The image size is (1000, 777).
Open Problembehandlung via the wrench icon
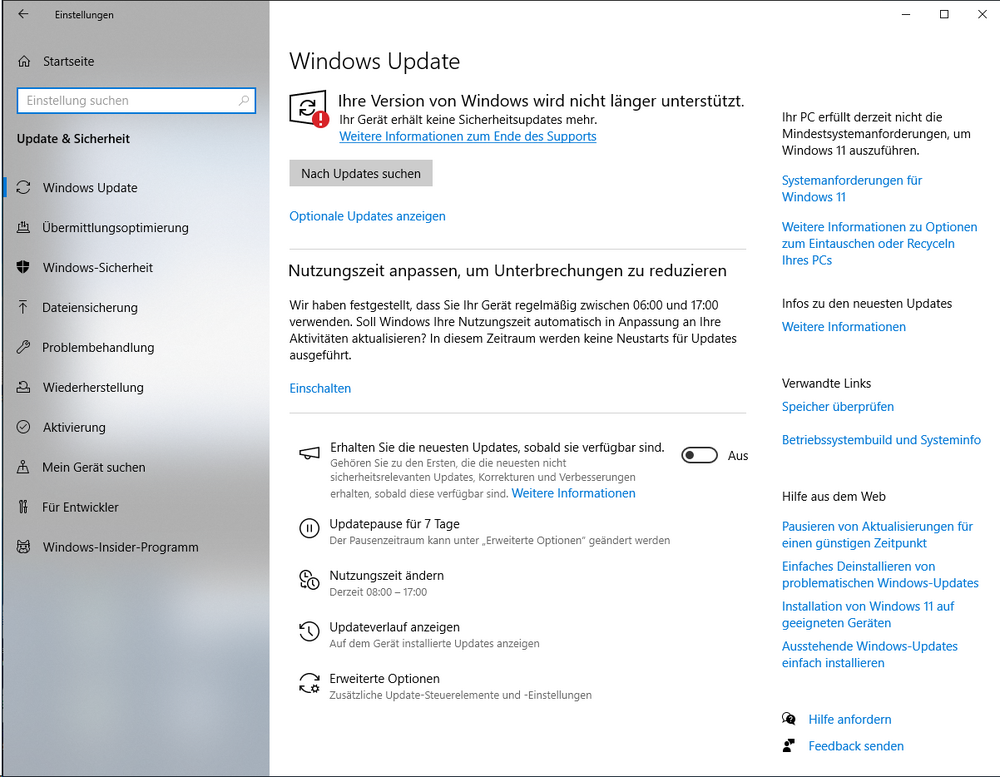23,347
